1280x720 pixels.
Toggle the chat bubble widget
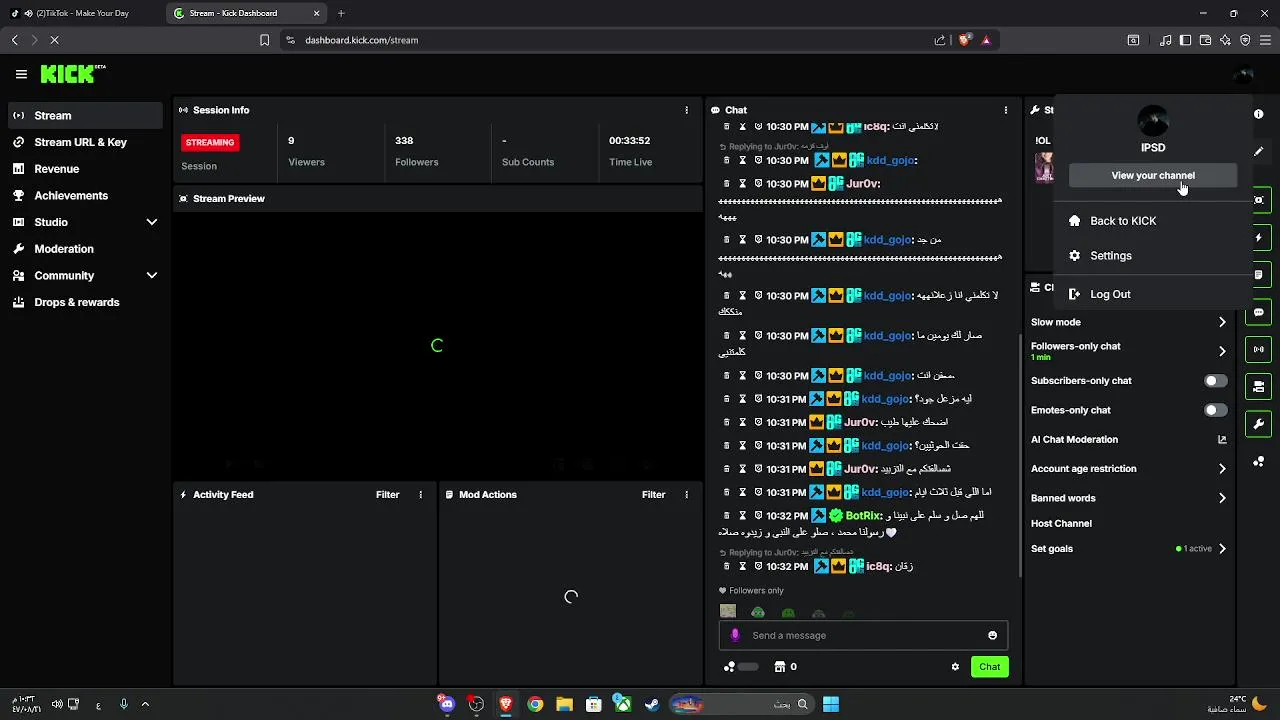1258,312
